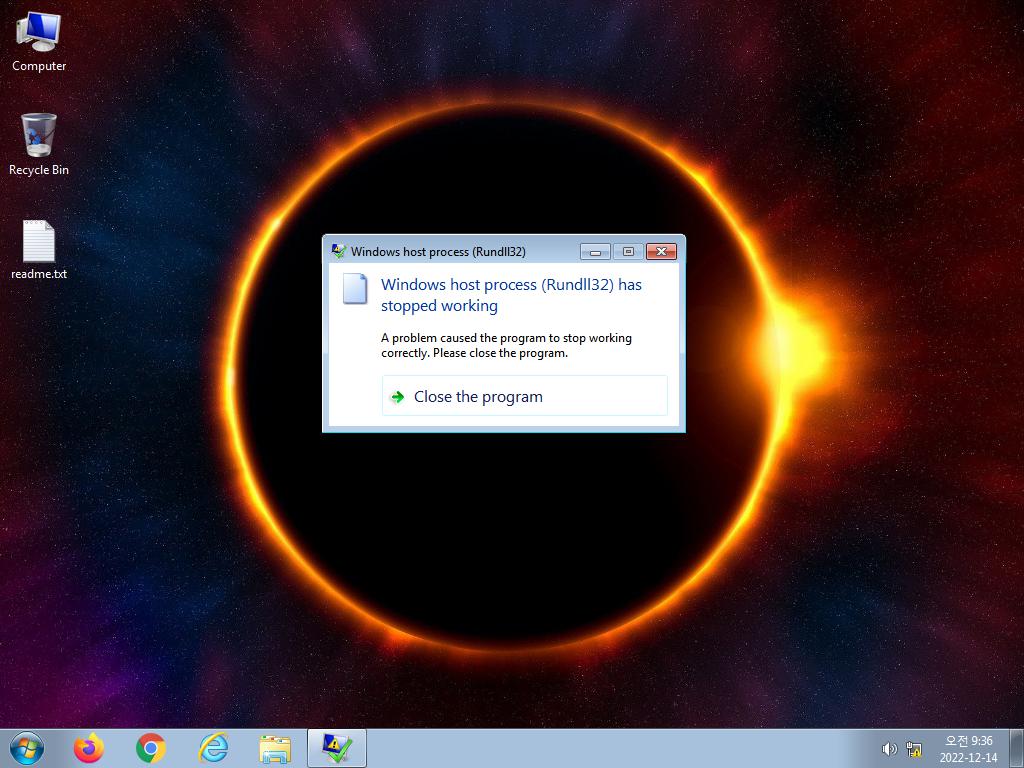Click the dialog's maximize button

point(628,251)
